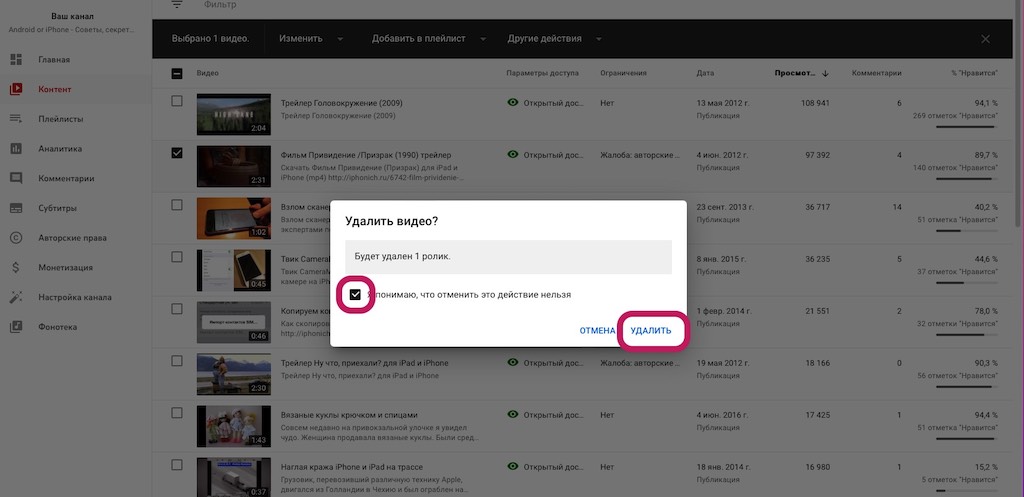Open thumbnail of Вязаные куклы video

coord(234,426)
